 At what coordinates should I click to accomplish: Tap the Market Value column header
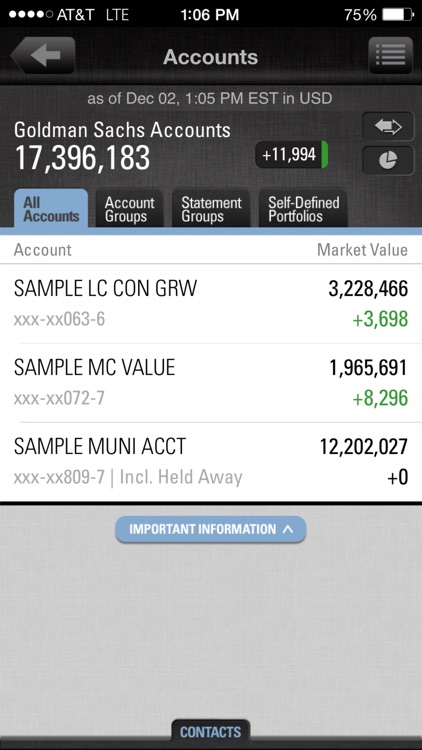pos(362,250)
